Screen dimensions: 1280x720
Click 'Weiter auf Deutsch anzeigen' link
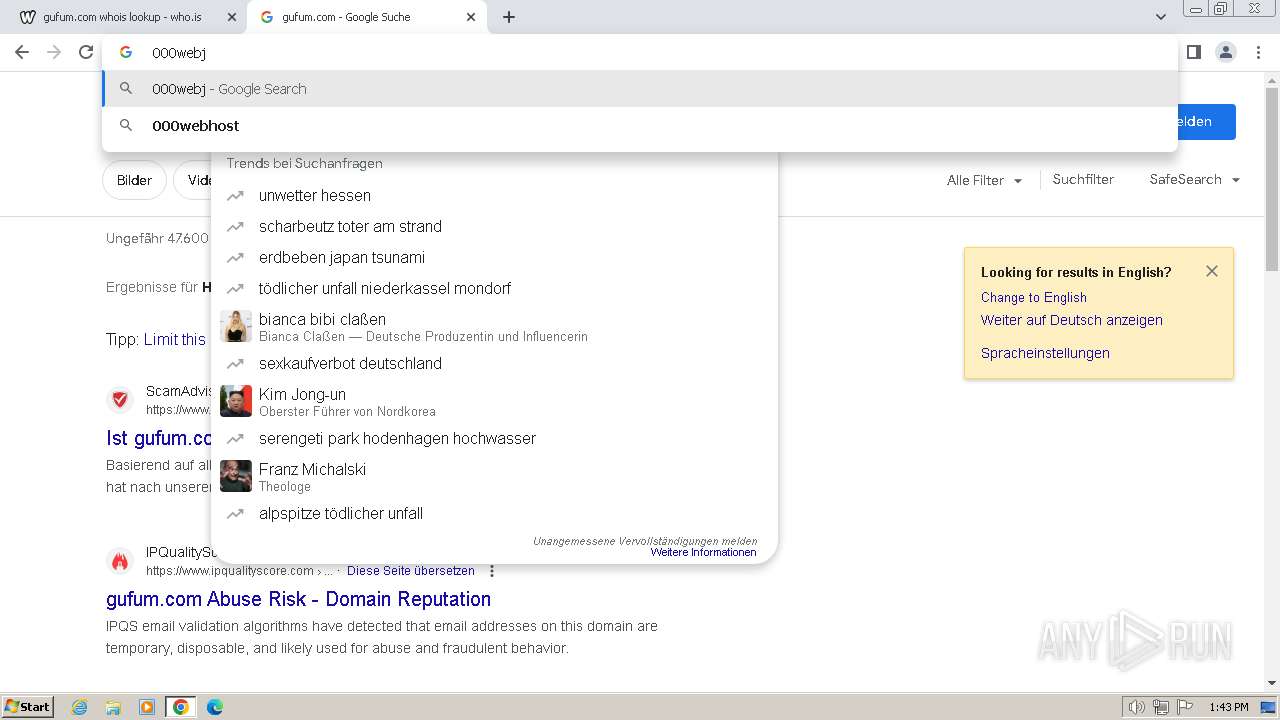coord(1071,321)
